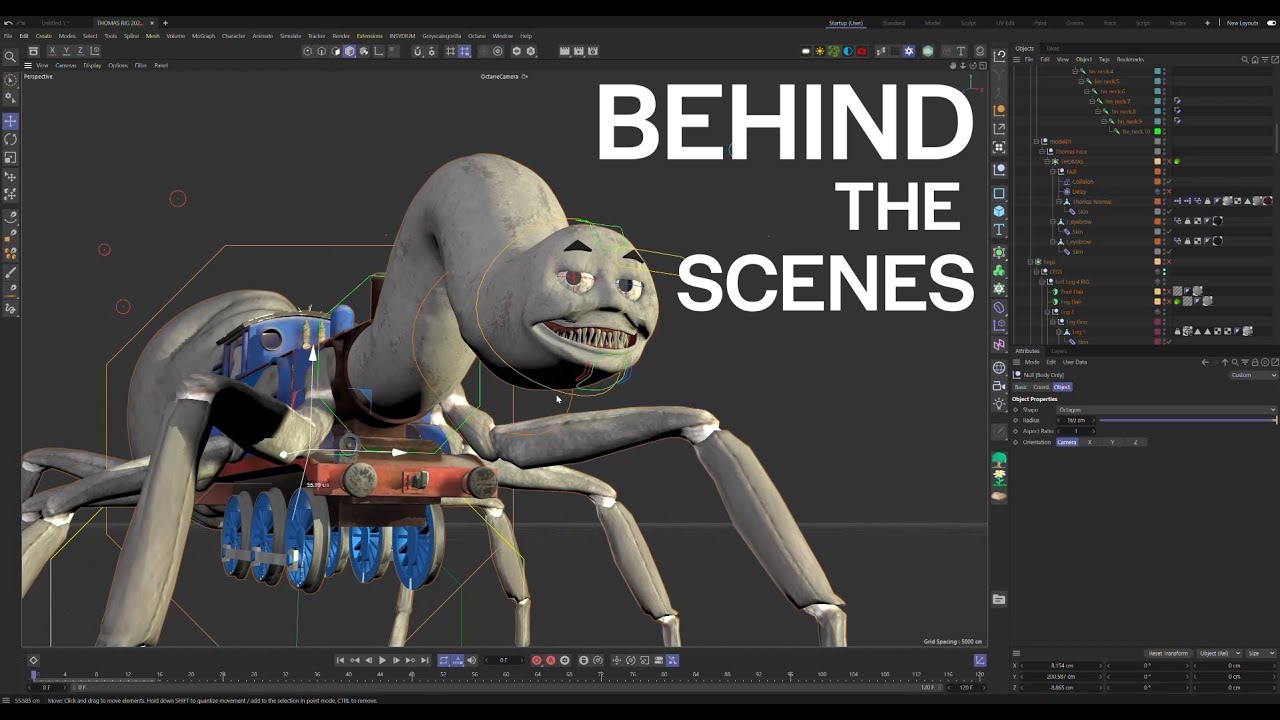
Task: Open the MoGraph menu
Action: (x=203, y=36)
